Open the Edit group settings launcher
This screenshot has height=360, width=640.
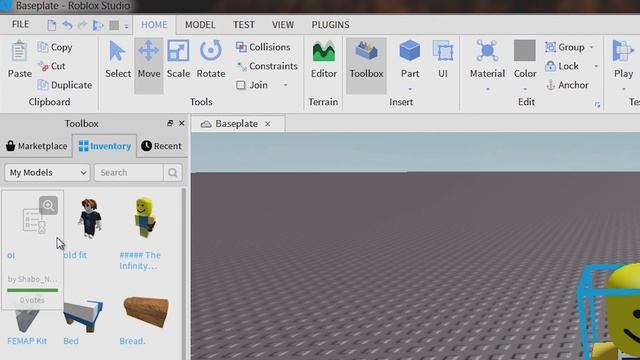tap(597, 105)
